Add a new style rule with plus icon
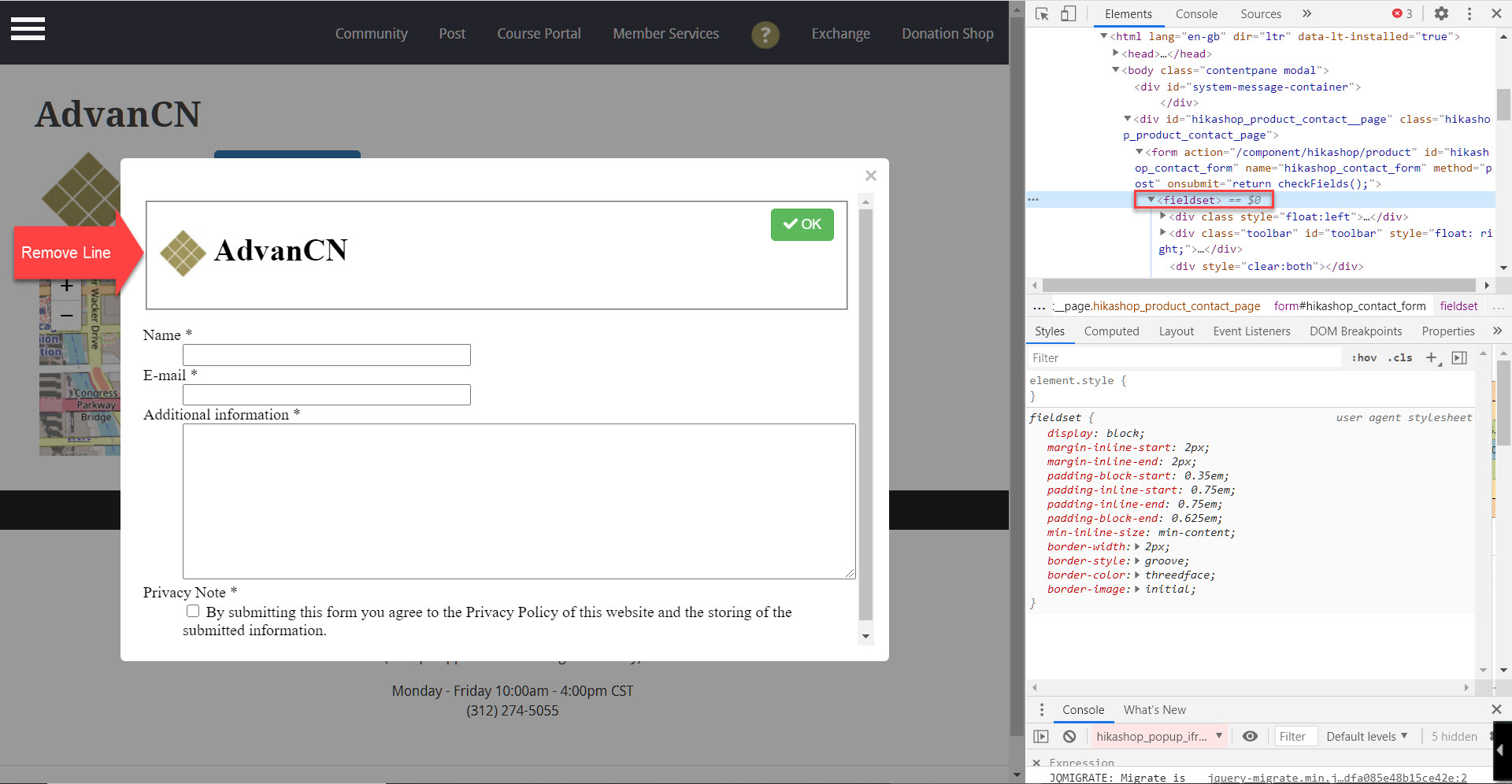The width and height of the screenshot is (1512, 784). 1432,358
